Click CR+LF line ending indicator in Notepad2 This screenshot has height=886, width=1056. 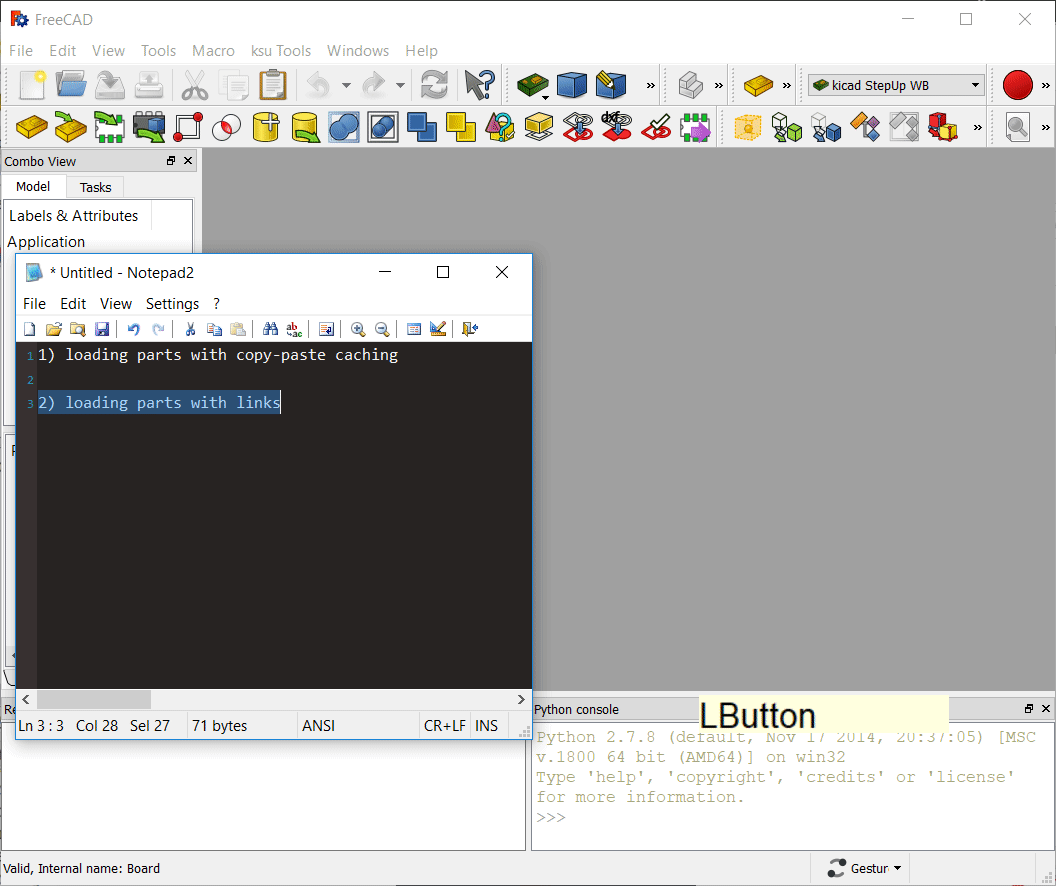pyautogui.click(x=444, y=726)
